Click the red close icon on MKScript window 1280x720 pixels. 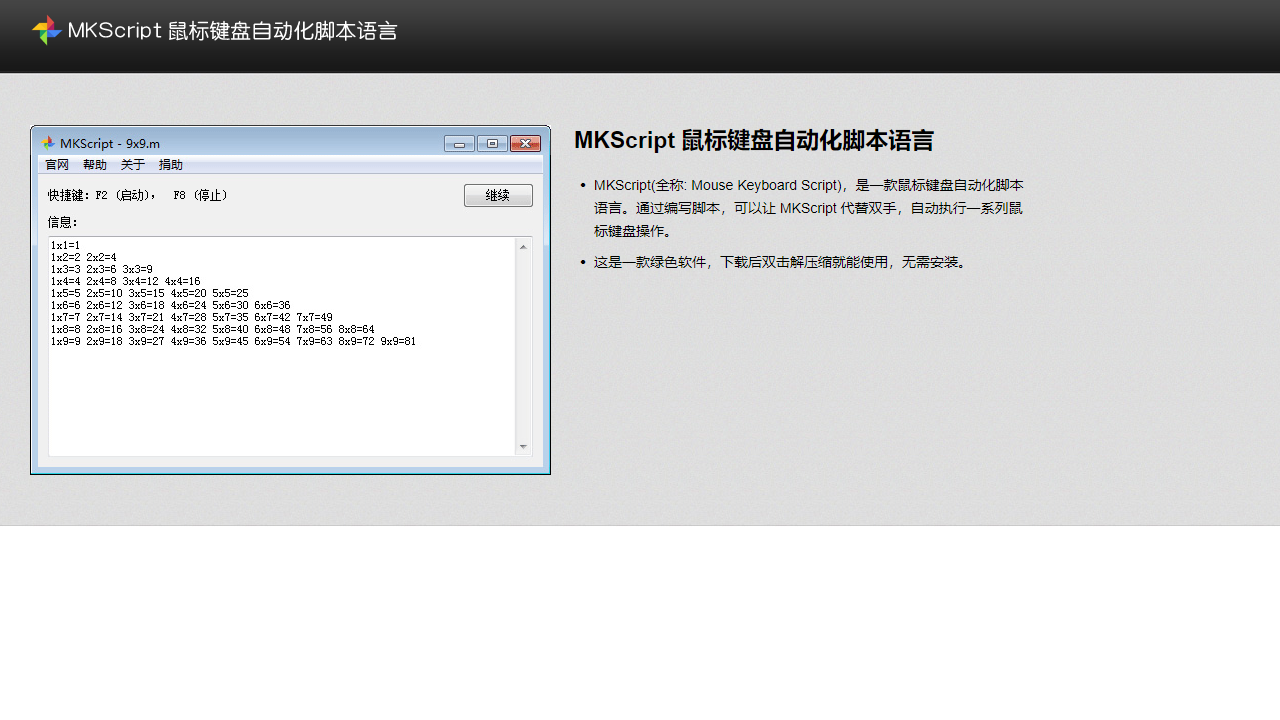[x=525, y=143]
